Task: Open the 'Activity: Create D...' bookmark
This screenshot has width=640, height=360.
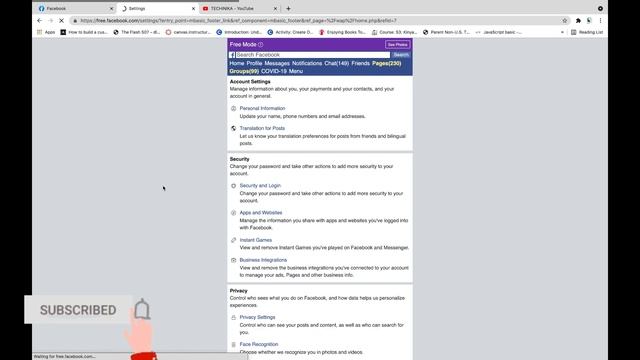Action: pyautogui.click(x=290, y=32)
